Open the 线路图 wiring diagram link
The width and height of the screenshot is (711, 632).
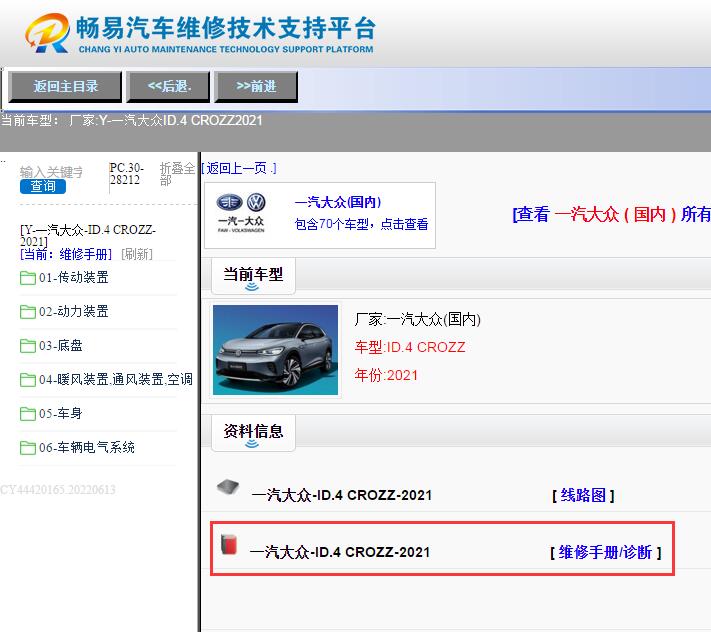pos(583,495)
